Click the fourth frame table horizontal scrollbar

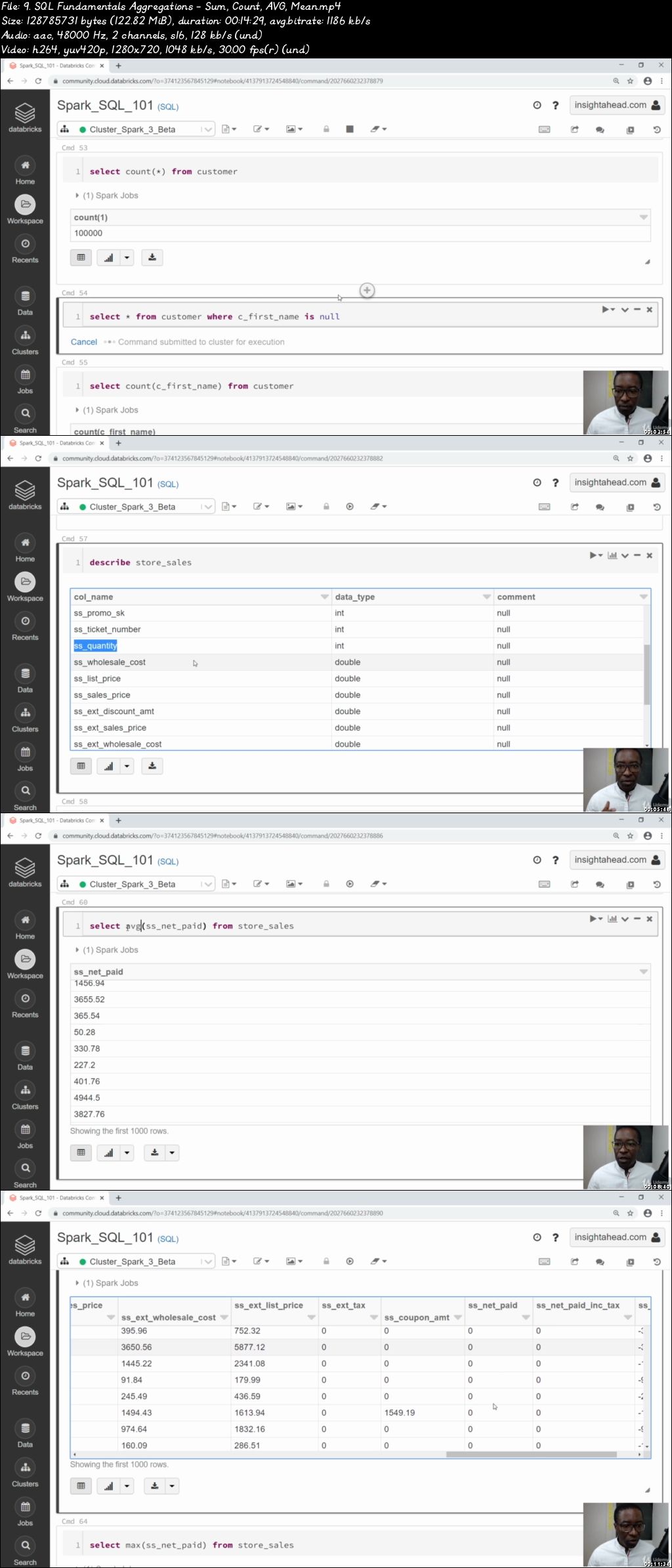point(531,1454)
